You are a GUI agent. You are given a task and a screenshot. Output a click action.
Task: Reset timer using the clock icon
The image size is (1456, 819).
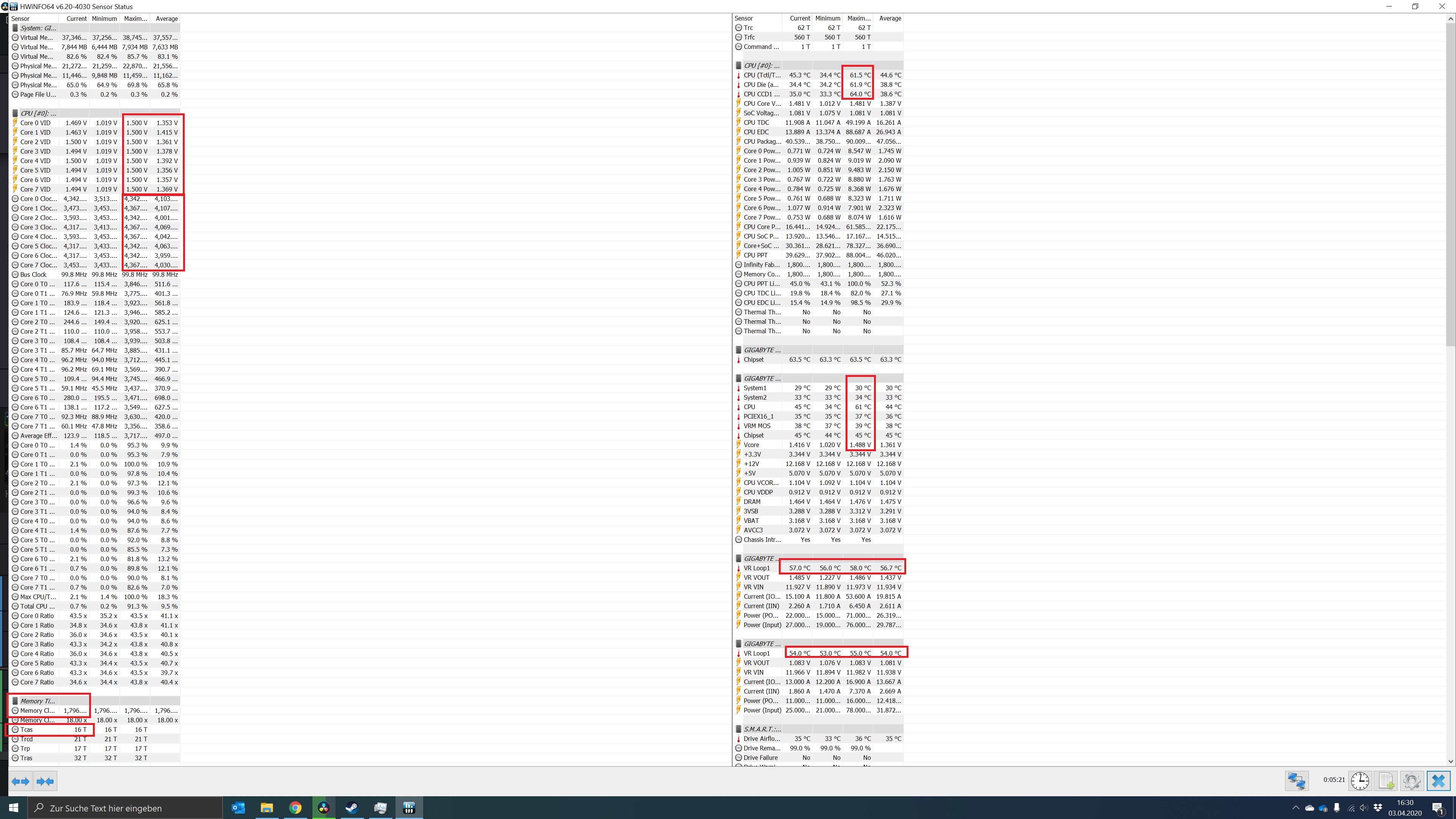[x=1360, y=781]
